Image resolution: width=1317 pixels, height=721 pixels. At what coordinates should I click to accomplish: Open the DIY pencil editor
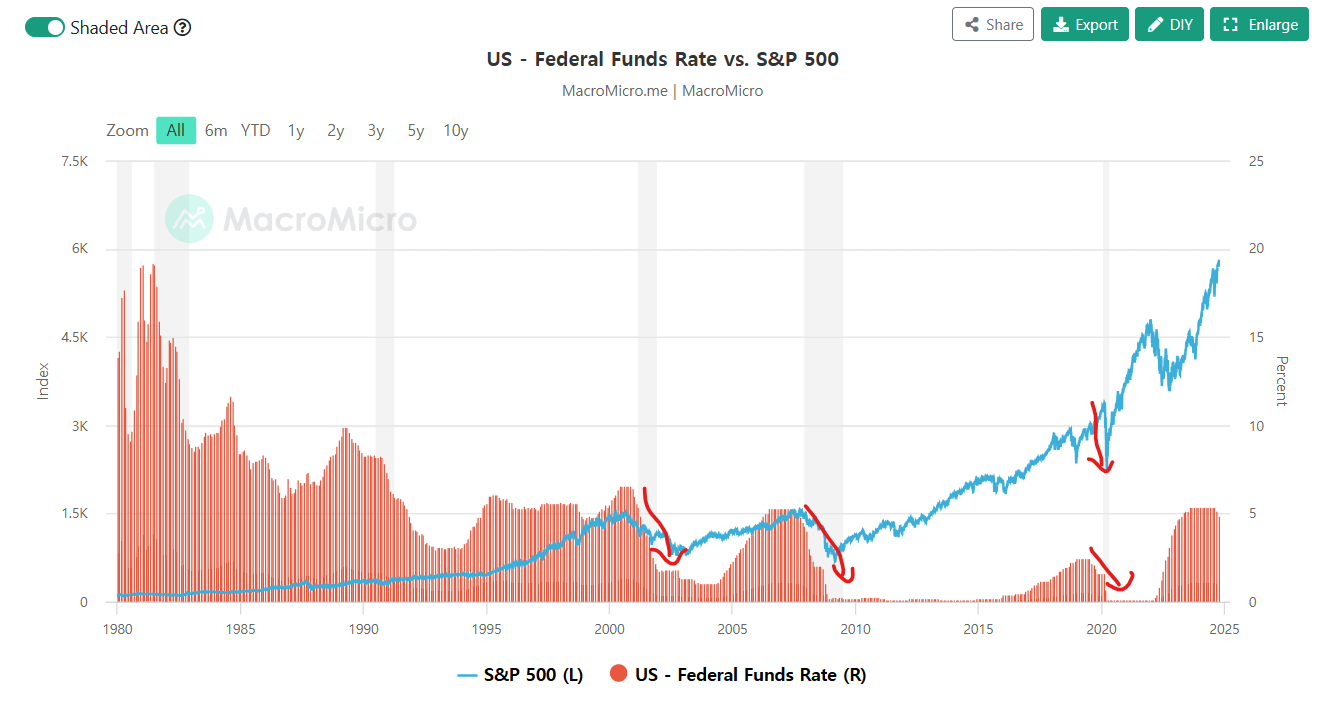[1169, 24]
